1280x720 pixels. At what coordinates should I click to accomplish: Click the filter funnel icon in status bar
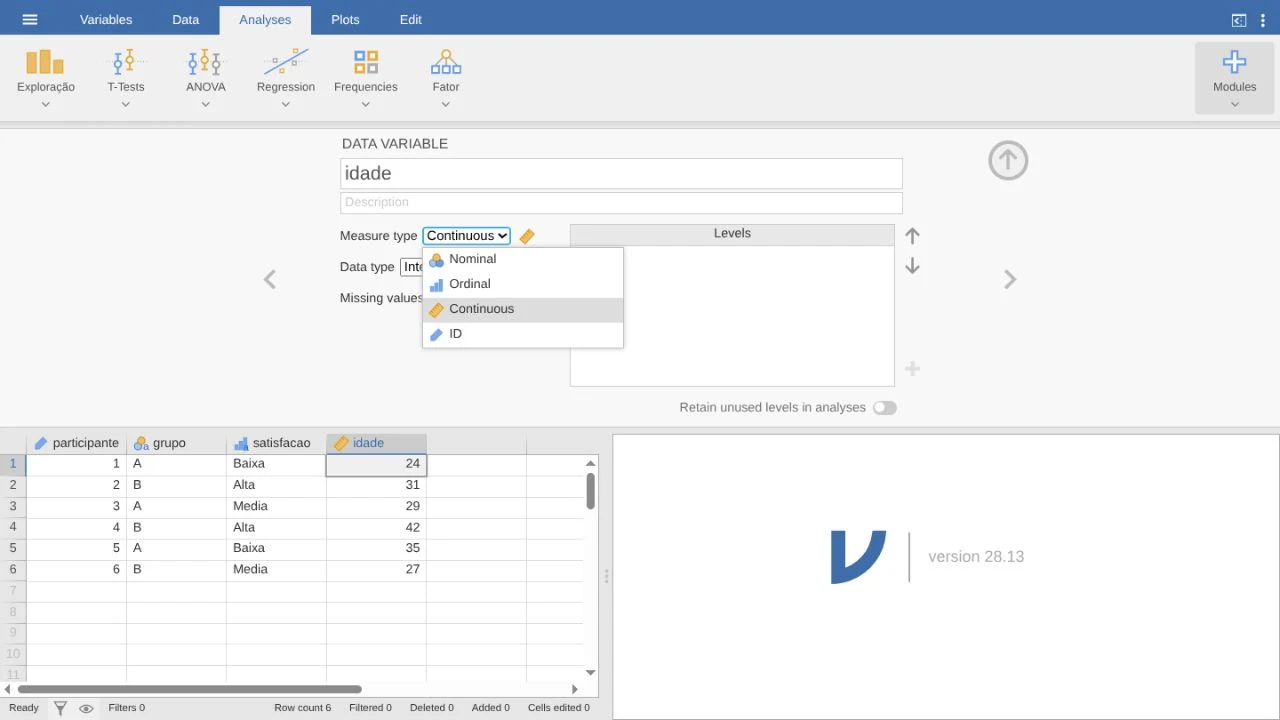coord(60,708)
